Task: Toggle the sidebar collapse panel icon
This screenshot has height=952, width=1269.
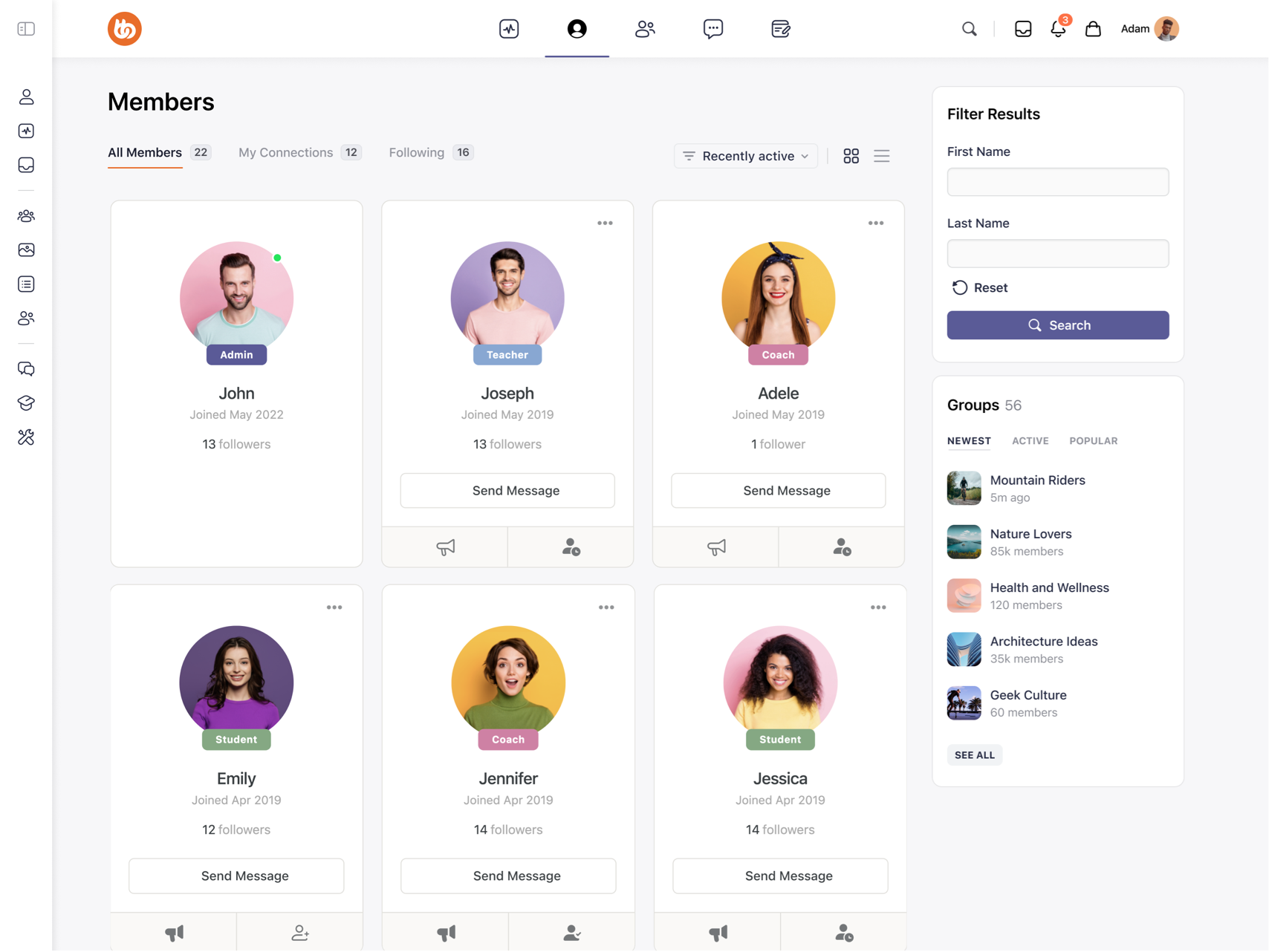Action: tap(26, 29)
